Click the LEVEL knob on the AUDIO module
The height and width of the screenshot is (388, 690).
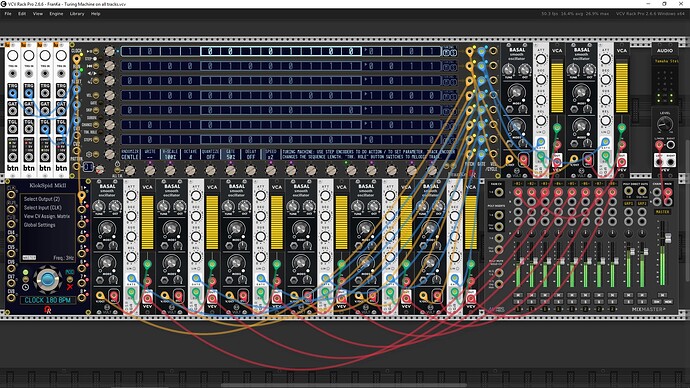[664, 125]
